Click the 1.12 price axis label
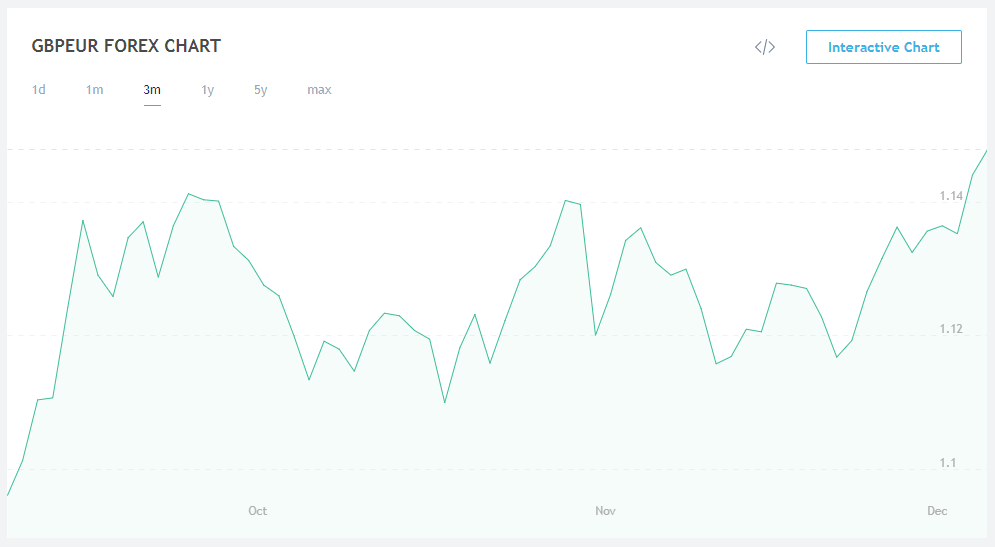This screenshot has width=995, height=547. coord(951,329)
